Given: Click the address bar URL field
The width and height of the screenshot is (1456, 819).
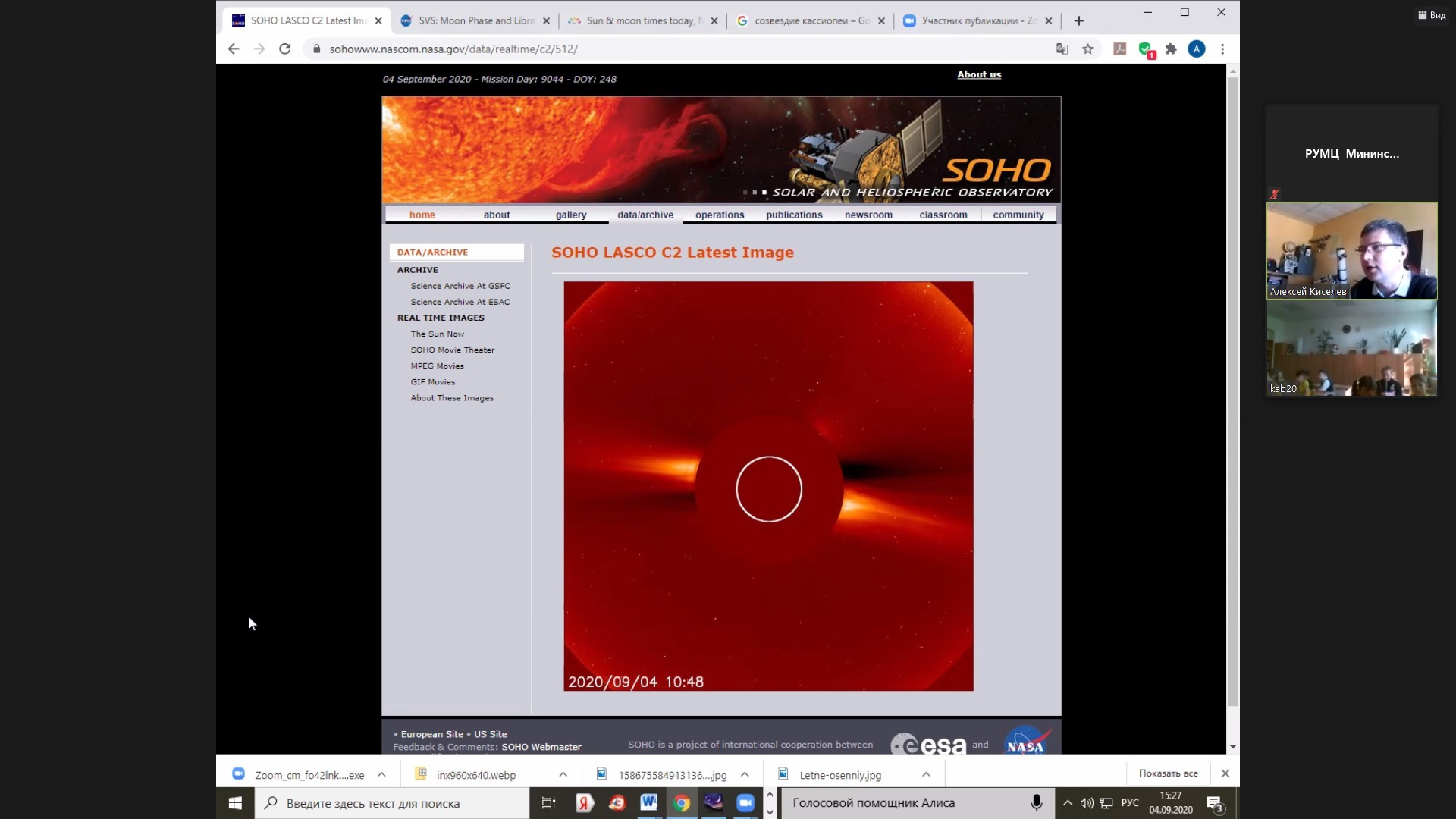Looking at the screenshot, I should pyautogui.click(x=682, y=49).
